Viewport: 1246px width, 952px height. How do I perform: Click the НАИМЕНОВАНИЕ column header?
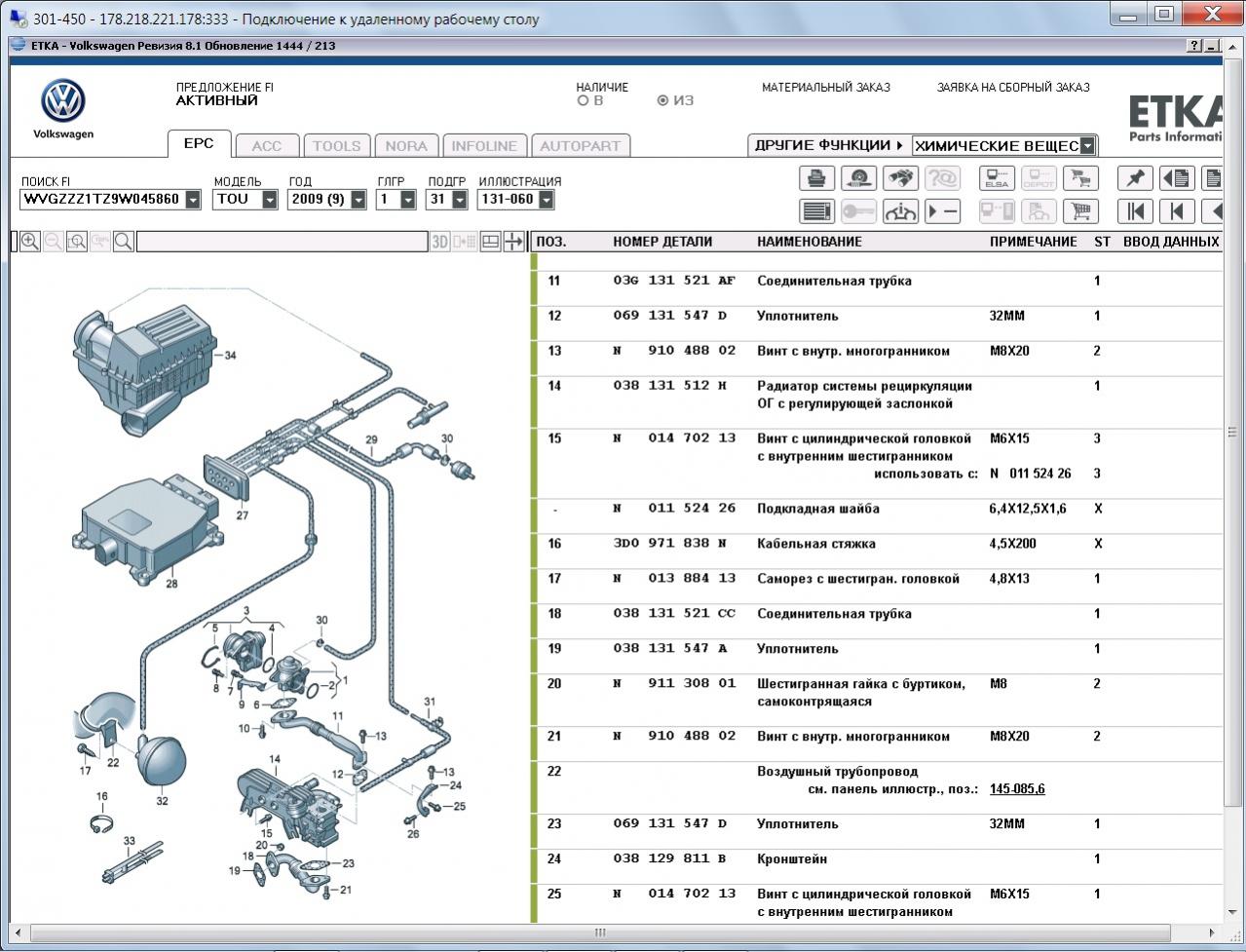click(x=810, y=242)
